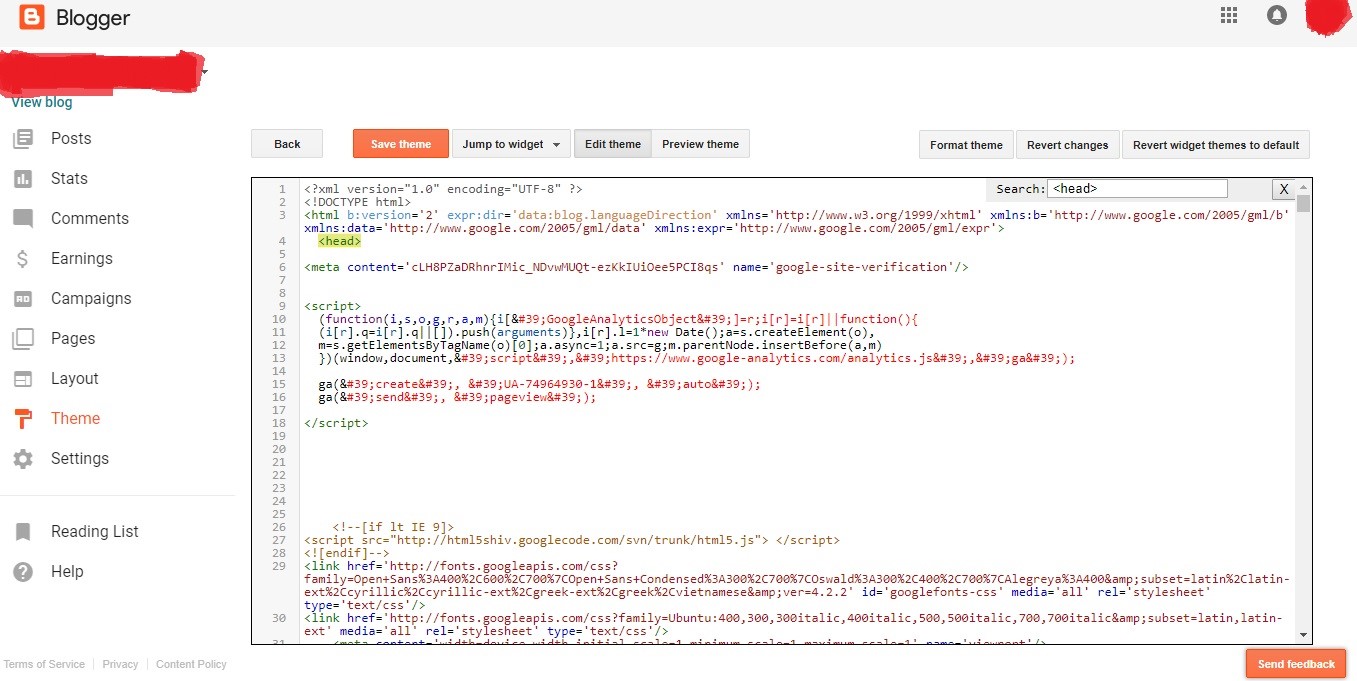This screenshot has width=1357, height=681.
Task: Click the Help question mark icon
Action: (23, 572)
